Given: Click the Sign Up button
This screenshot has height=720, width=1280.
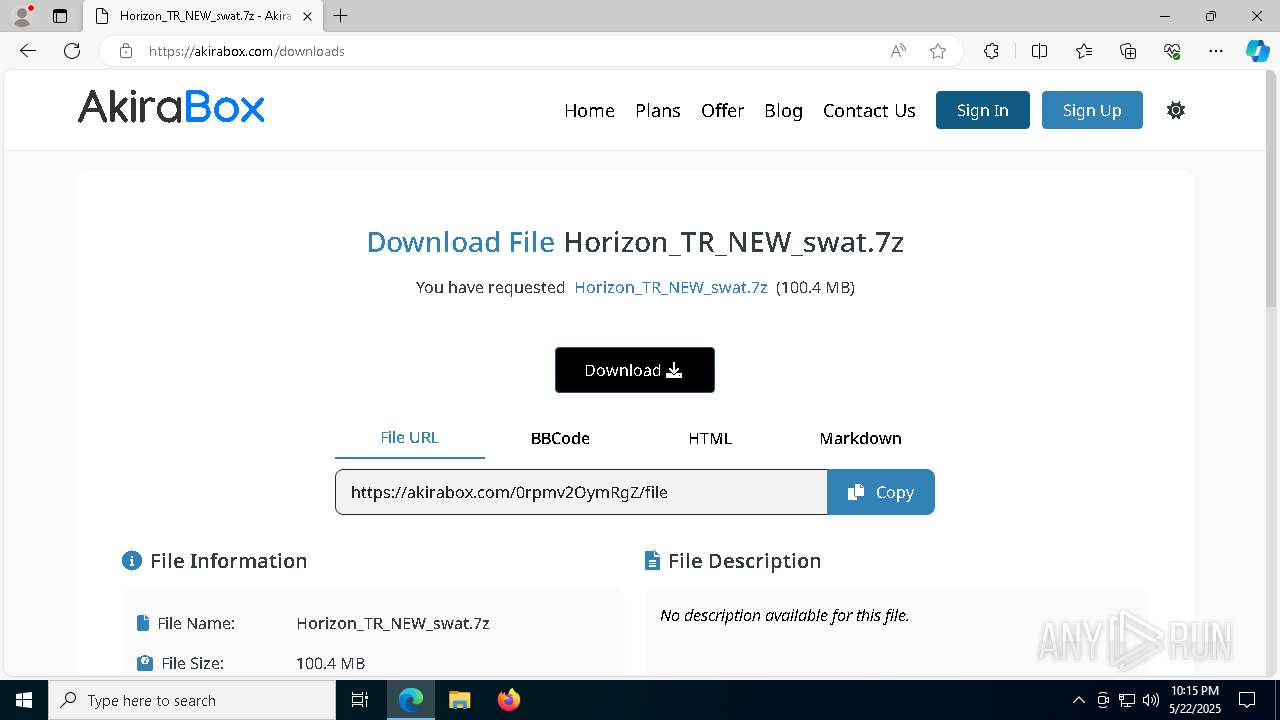Looking at the screenshot, I should click(x=1092, y=110).
